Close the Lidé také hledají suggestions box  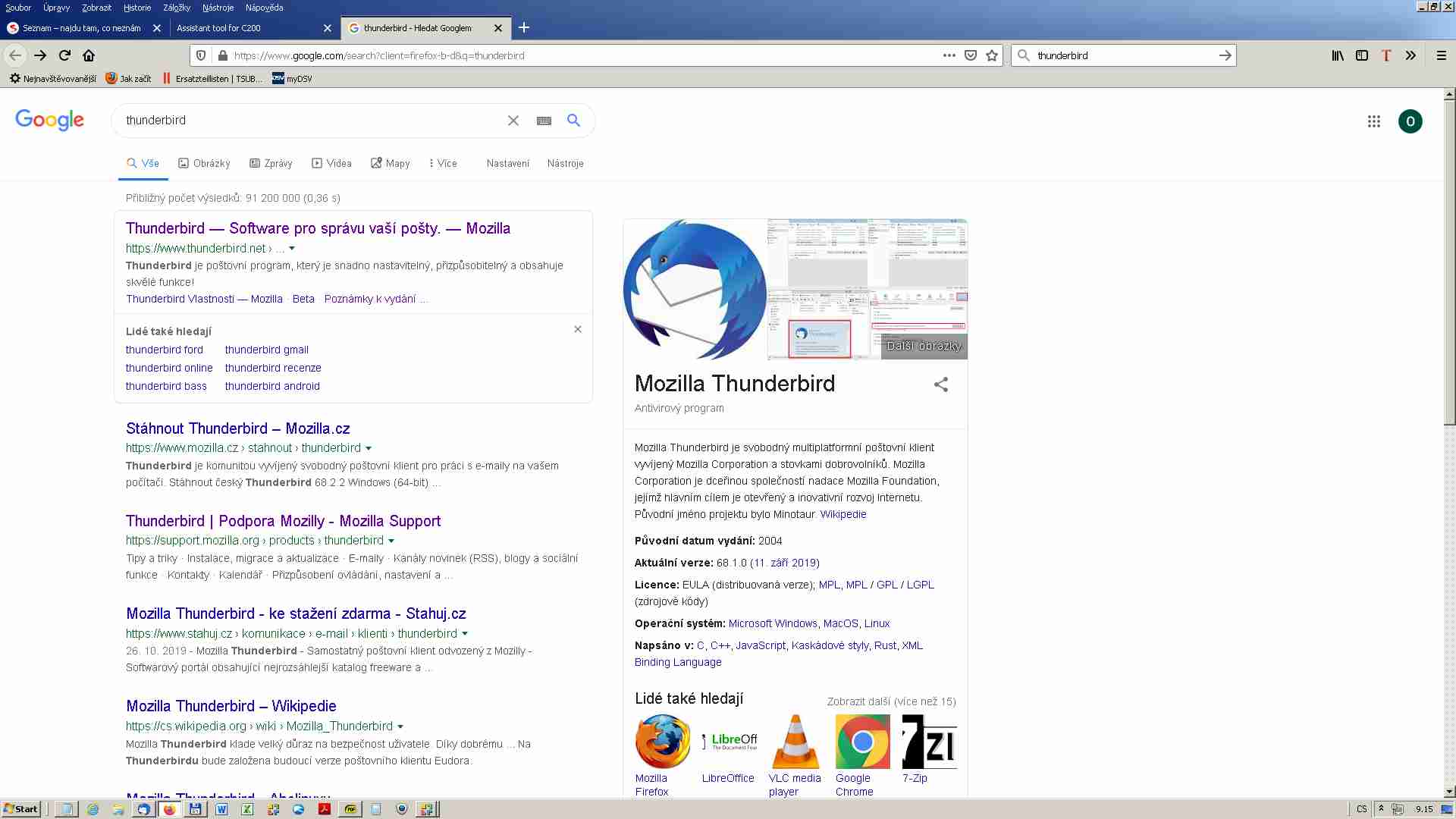pos(578,329)
